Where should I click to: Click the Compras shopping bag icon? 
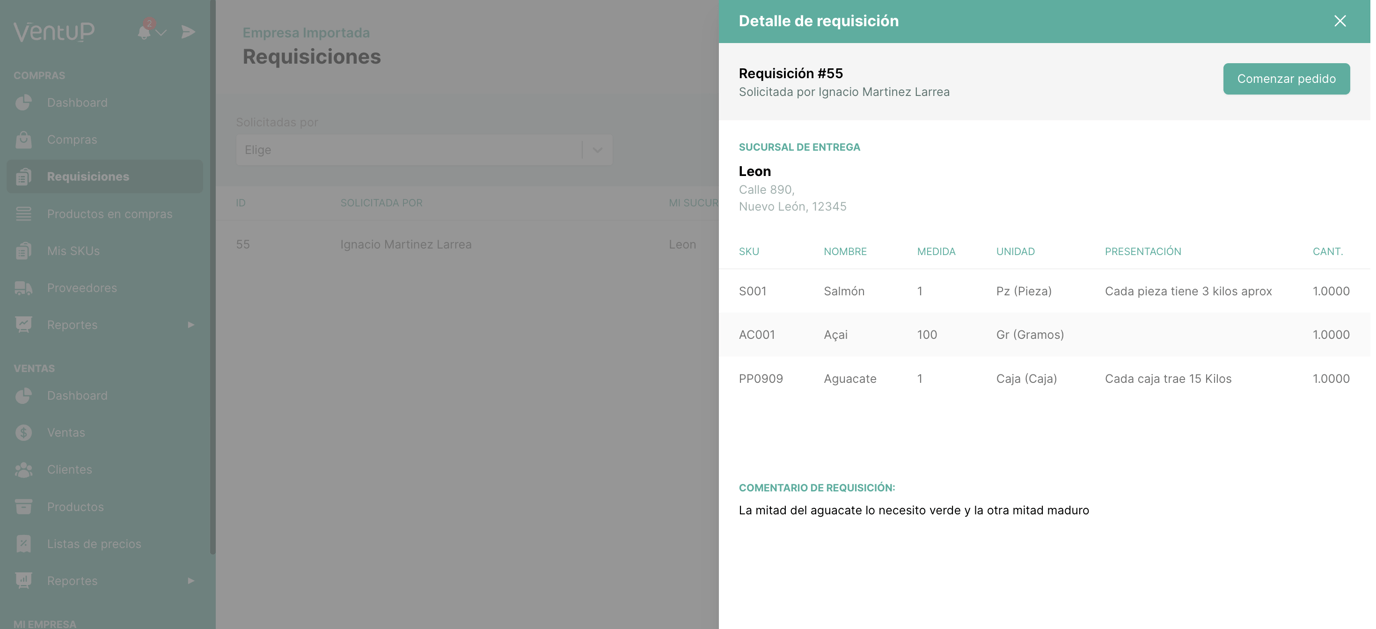24,140
